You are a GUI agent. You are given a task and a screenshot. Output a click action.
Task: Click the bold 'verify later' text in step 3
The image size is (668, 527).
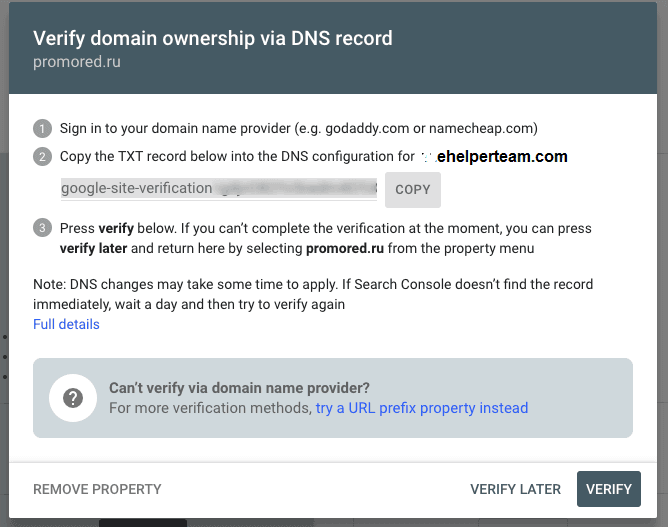point(93,248)
